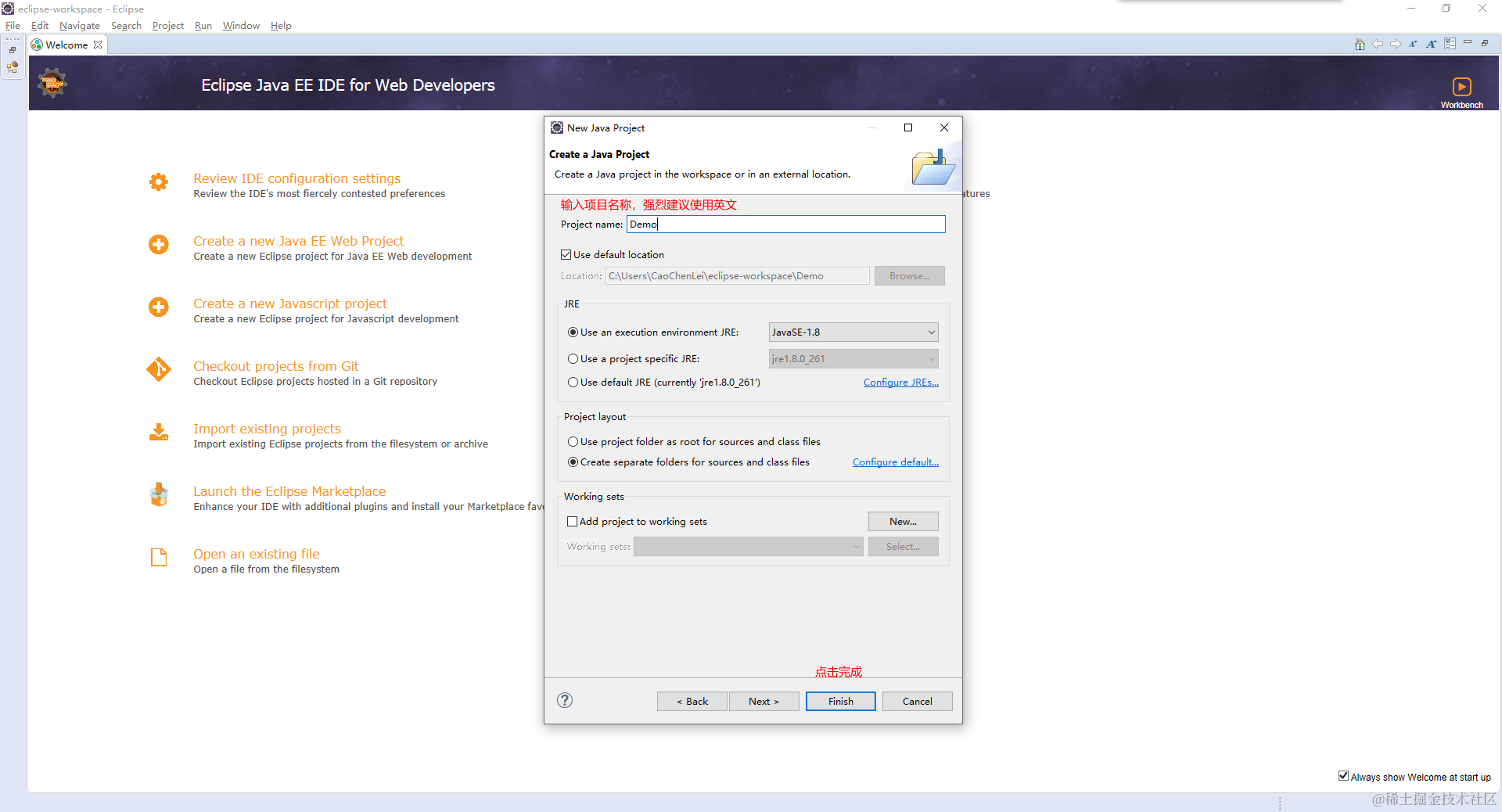Open the Edit menu
The image size is (1502, 812).
(x=39, y=25)
